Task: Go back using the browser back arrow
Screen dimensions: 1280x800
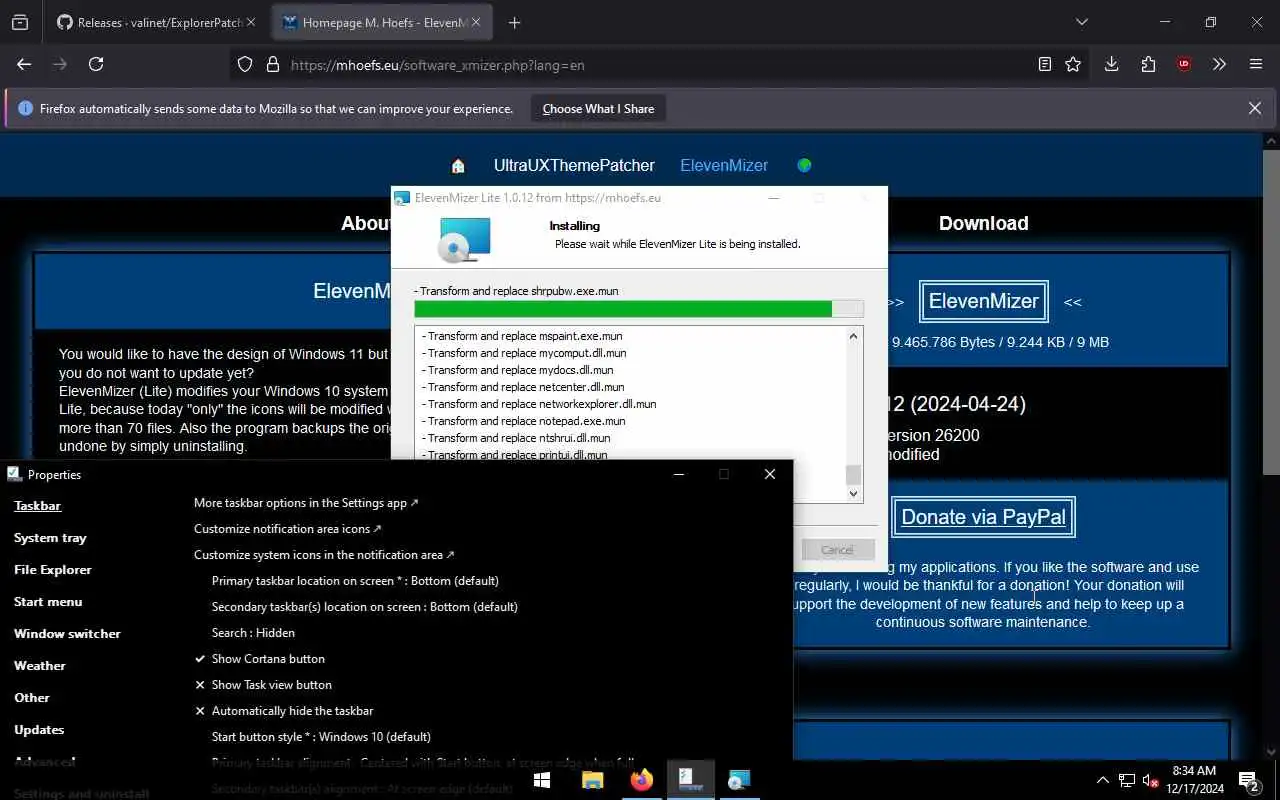Action: pyautogui.click(x=24, y=64)
